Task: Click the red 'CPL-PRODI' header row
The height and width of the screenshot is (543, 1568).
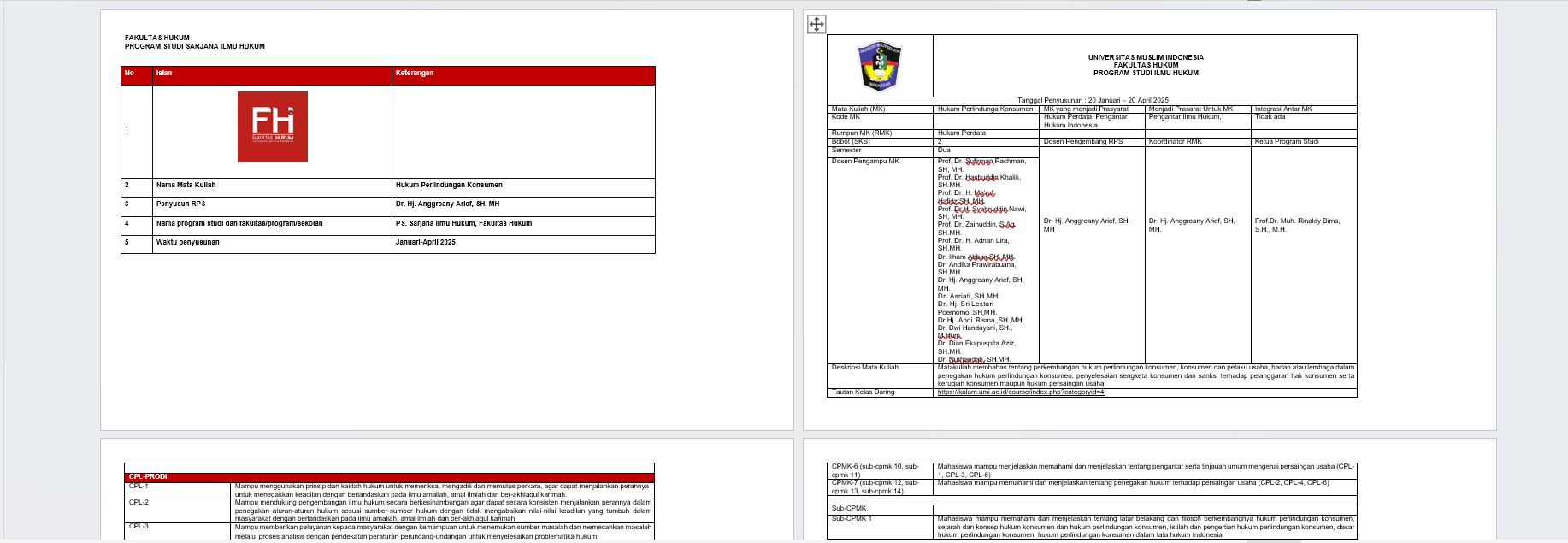Action: pyautogui.click(x=389, y=477)
